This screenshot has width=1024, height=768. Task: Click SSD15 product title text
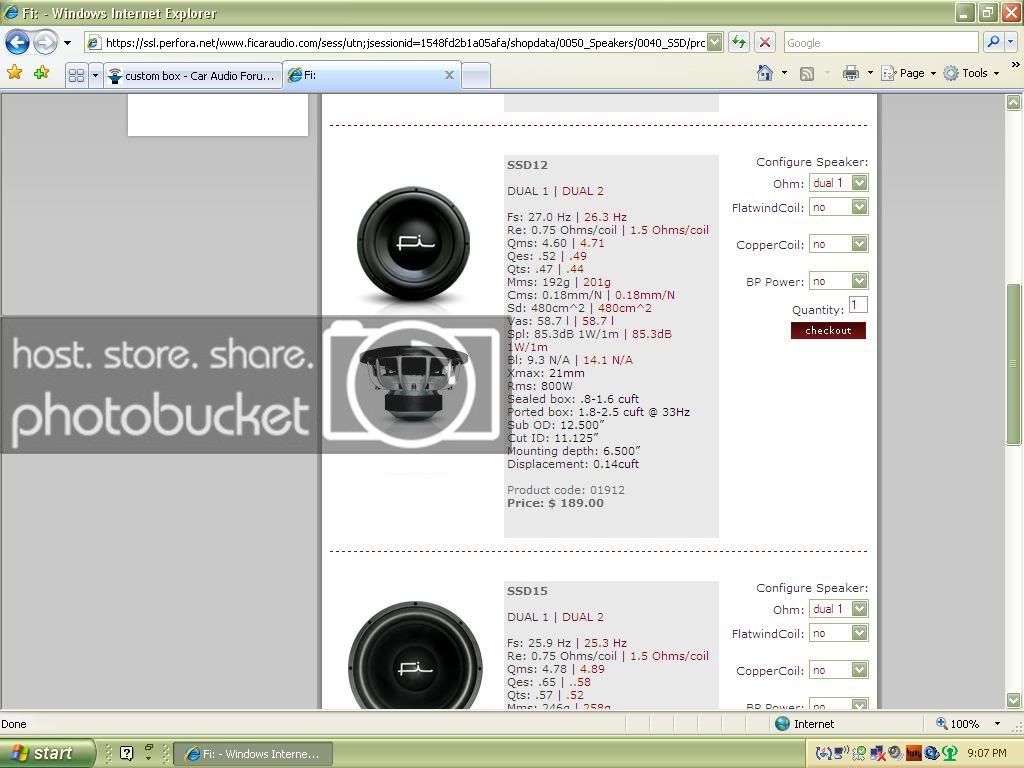pos(527,591)
